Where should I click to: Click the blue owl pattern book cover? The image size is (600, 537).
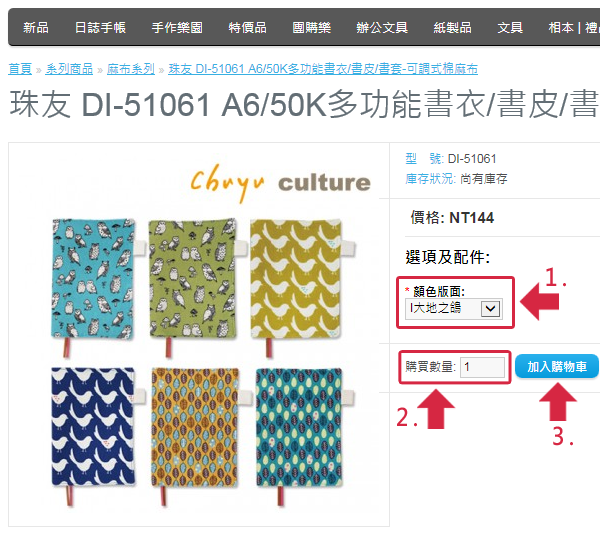point(93,279)
